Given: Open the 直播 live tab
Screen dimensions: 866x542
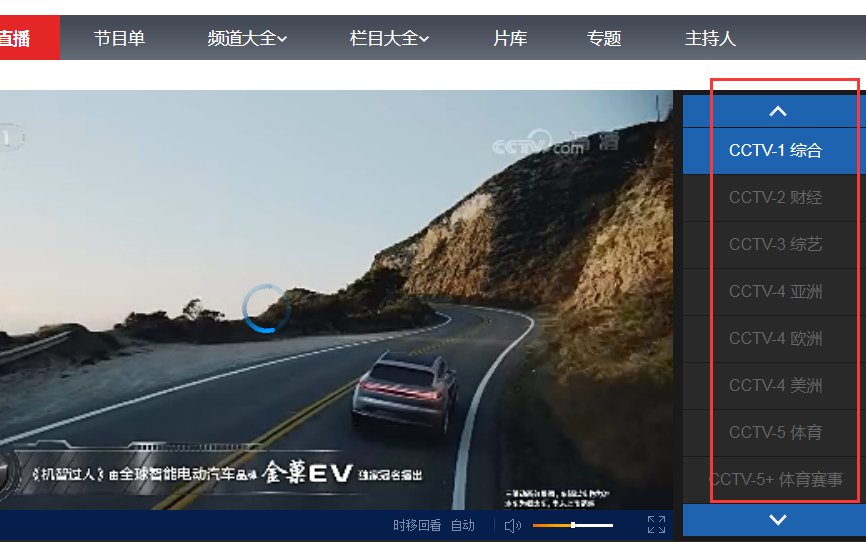Looking at the screenshot, I should 28,38.
